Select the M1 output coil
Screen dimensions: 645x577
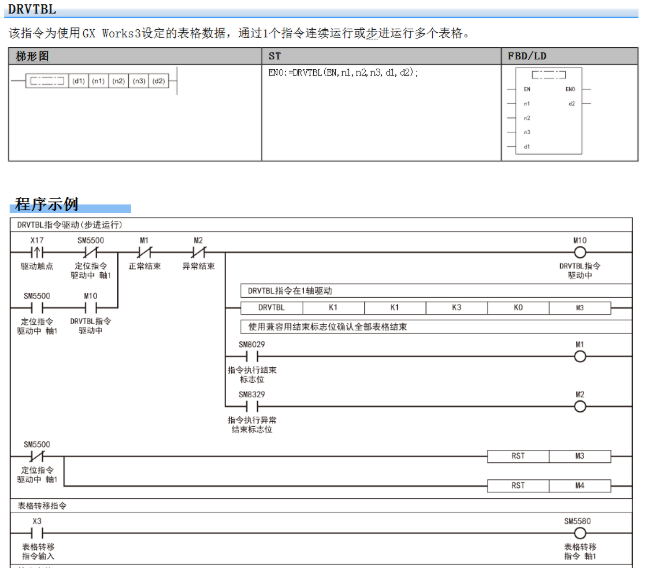580,357
